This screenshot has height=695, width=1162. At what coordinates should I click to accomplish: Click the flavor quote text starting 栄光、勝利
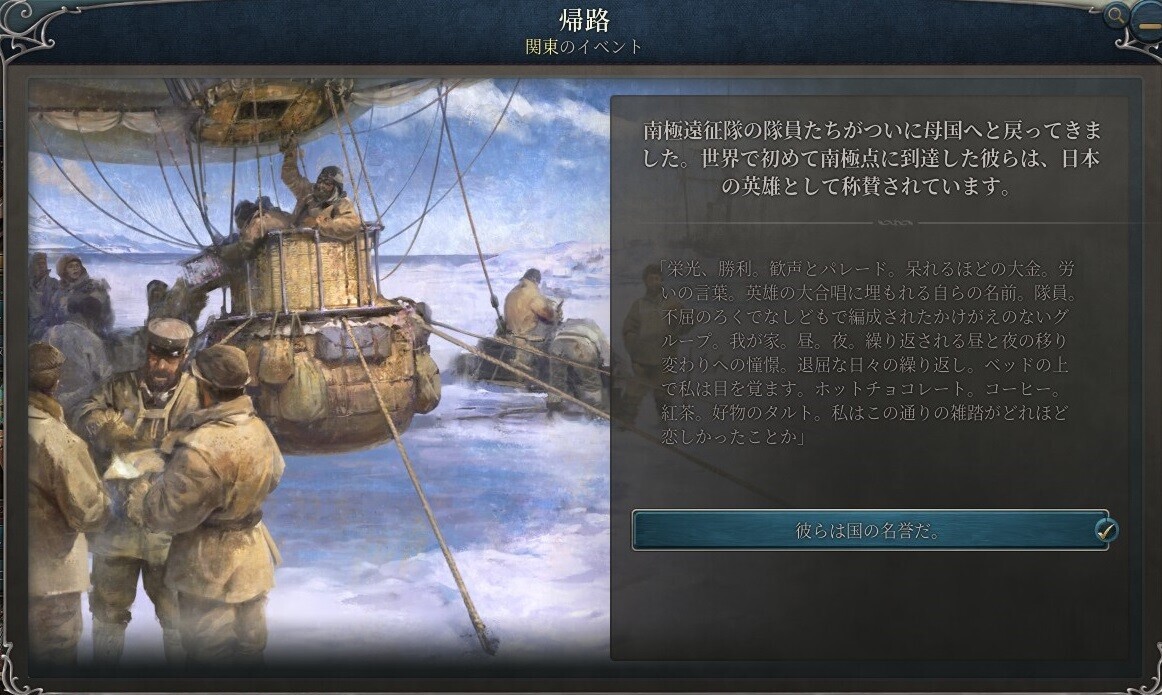click(867, 352)
